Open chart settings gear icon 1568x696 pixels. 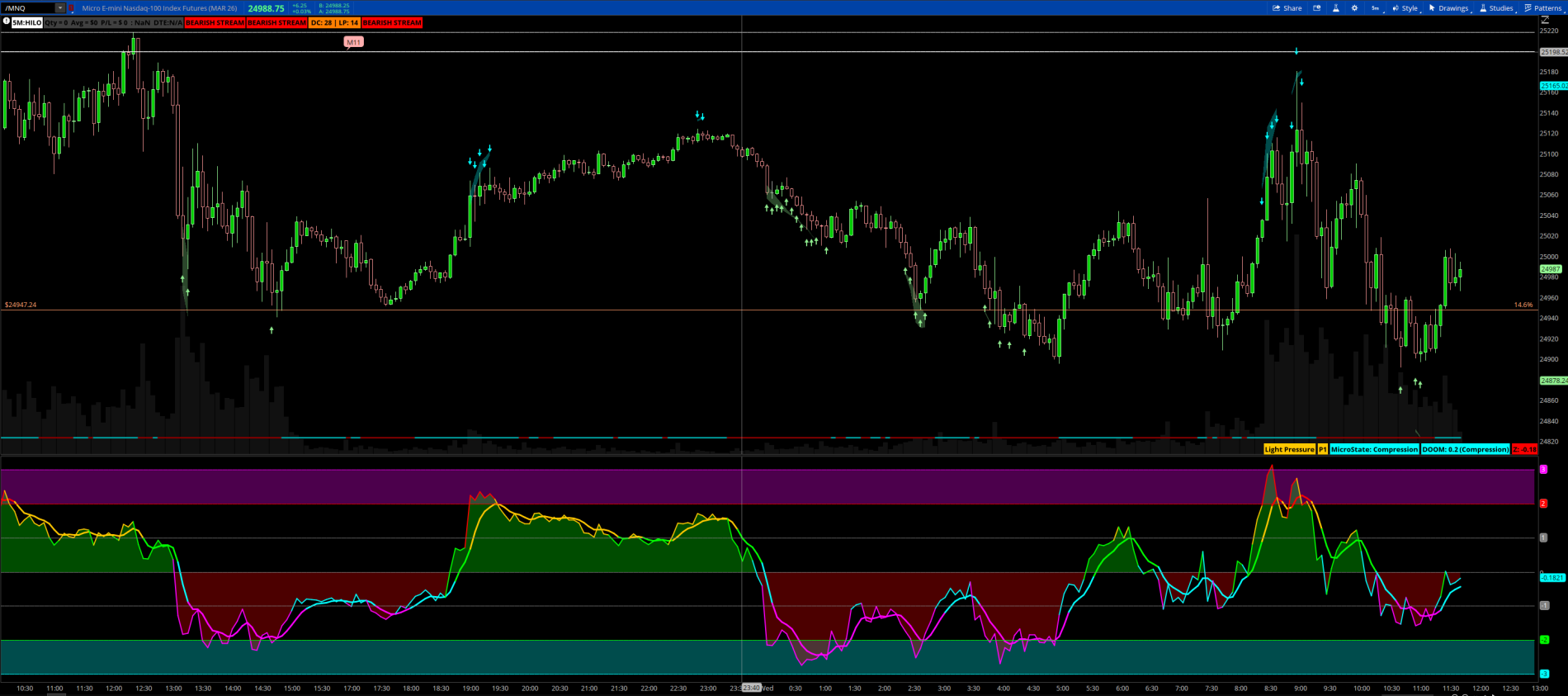click(1354, 8)
